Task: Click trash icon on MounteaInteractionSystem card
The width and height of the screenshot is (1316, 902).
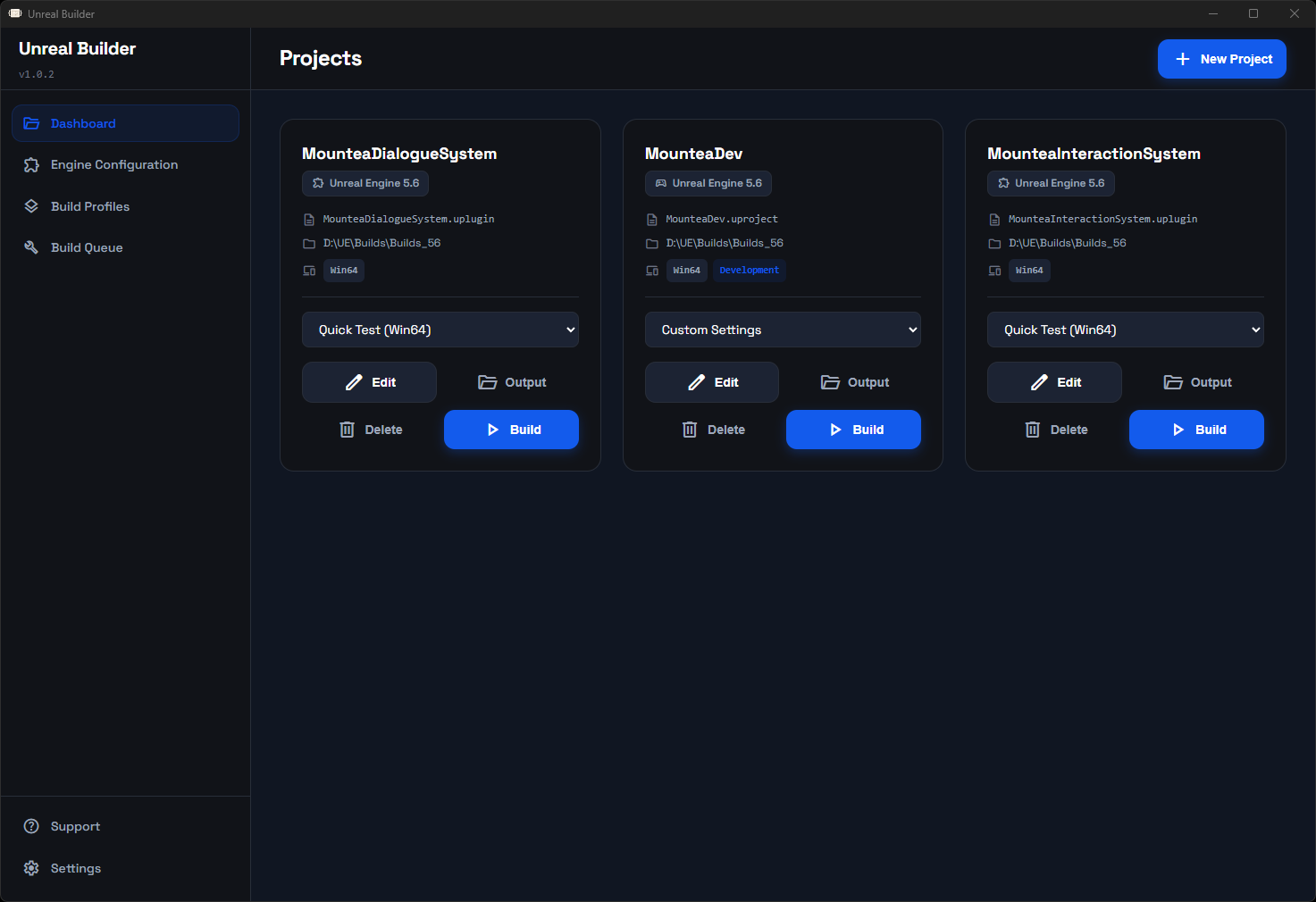Action: click(1033, 430)
